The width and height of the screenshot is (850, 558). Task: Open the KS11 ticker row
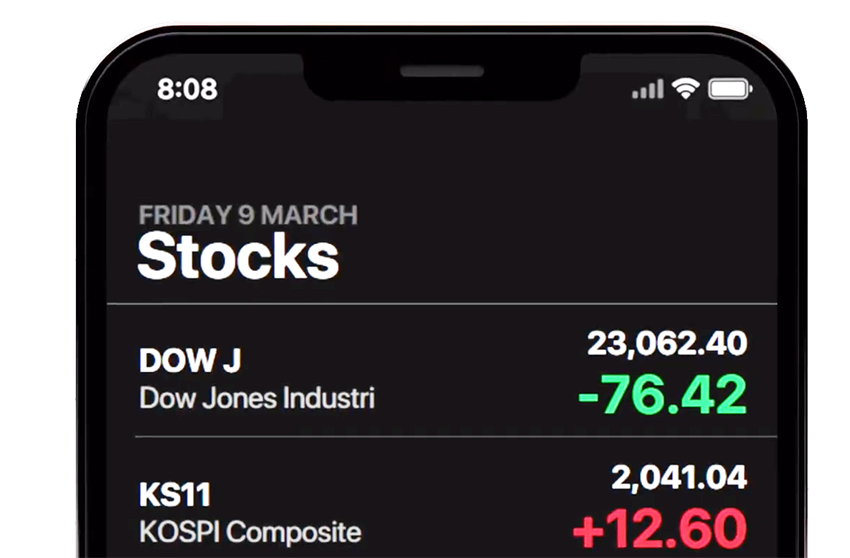coord(442,497)
